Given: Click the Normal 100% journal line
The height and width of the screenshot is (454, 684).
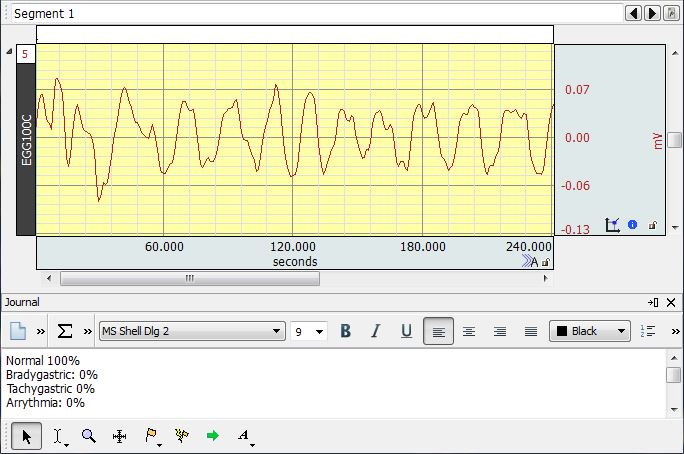Looking at the screenshot, I should 43,361.
